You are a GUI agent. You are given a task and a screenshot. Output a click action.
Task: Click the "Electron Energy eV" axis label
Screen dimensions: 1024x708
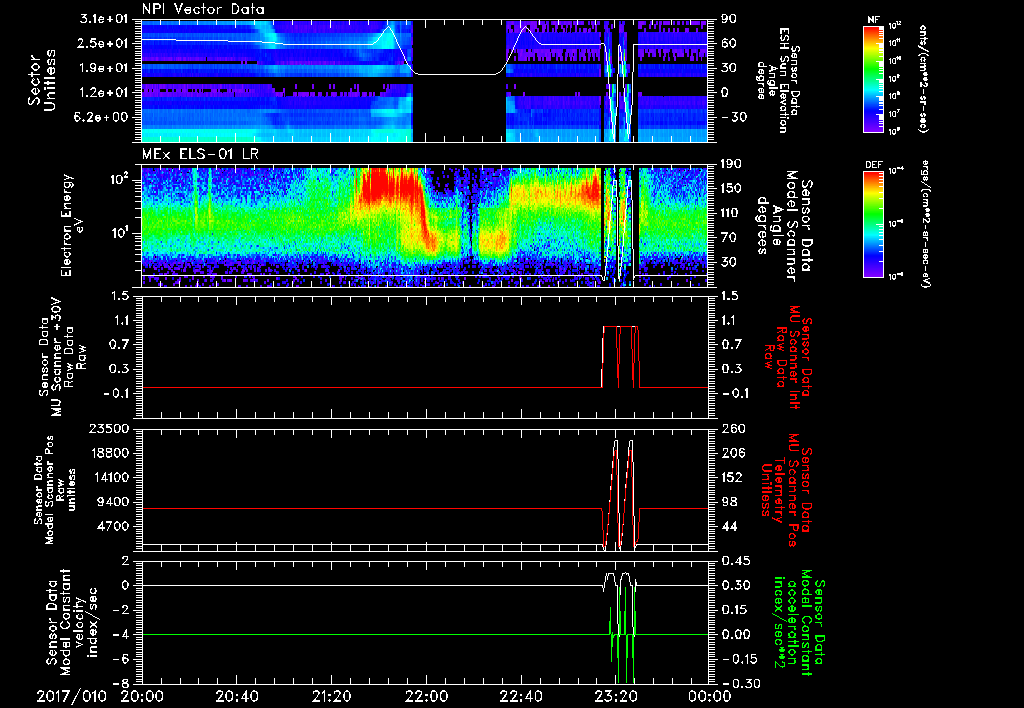pos(73,225)
